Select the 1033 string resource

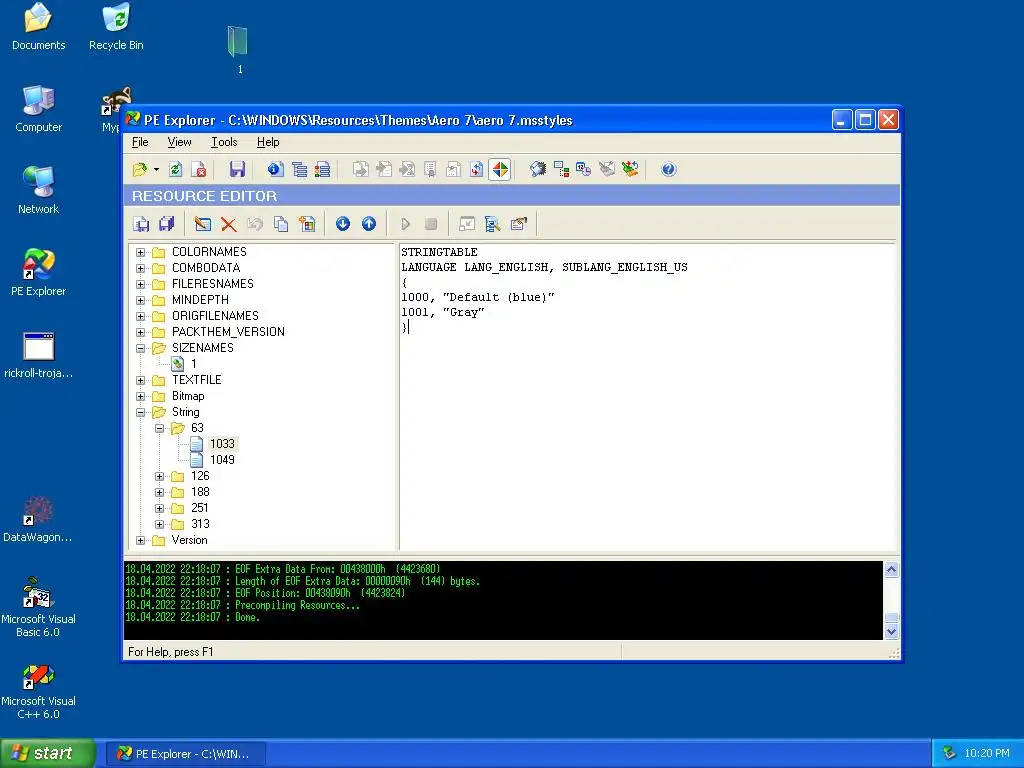(222, 444)
